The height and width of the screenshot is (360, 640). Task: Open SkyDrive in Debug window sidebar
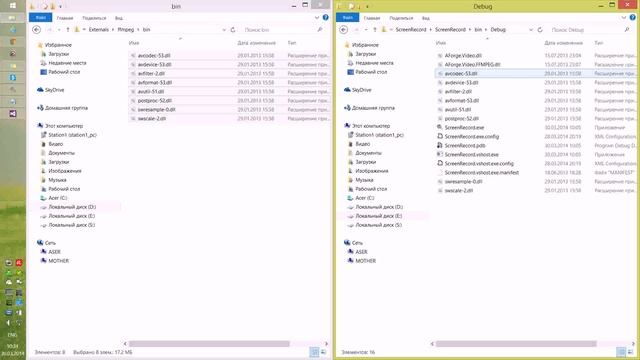tap(362, 90)
